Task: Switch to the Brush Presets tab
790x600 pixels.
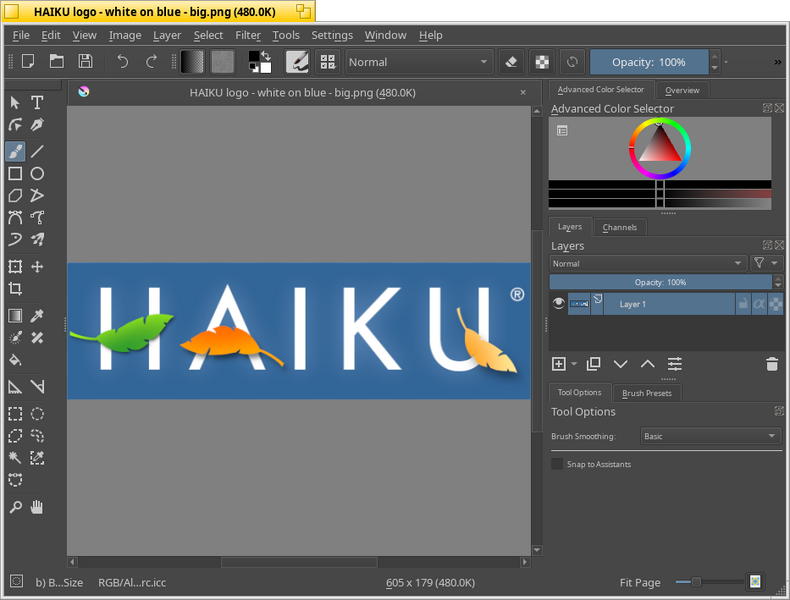Action: click(x=647, y=393)
